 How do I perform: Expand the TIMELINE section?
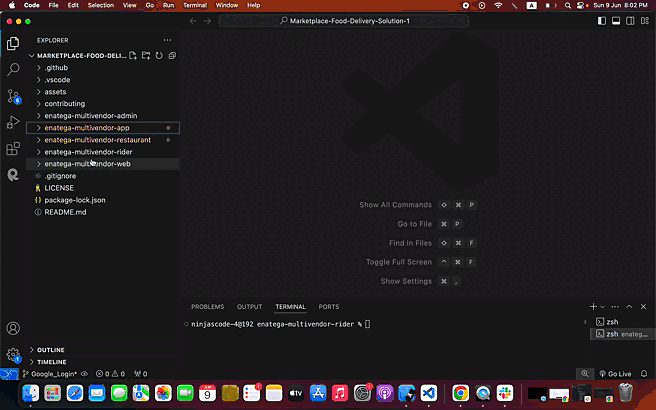tap(52, 361)
